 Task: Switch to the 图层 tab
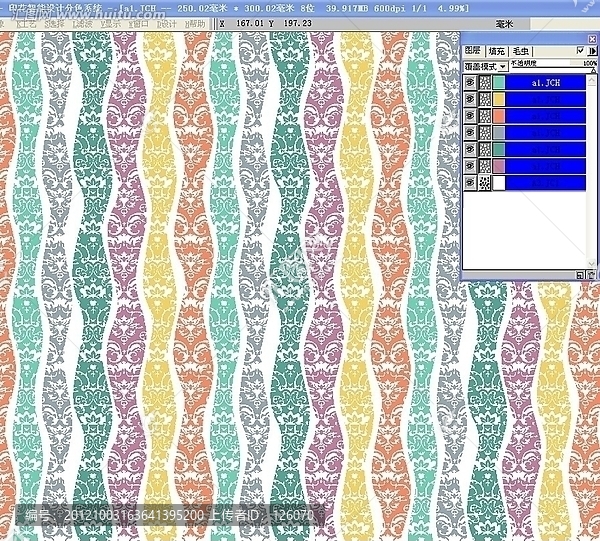(x=473, y=51)
